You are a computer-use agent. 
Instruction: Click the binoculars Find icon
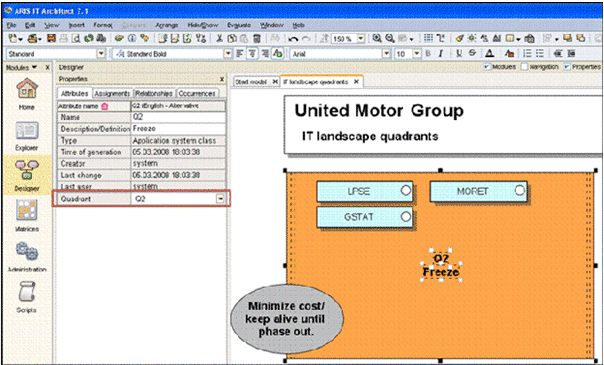tap(101, 39)
